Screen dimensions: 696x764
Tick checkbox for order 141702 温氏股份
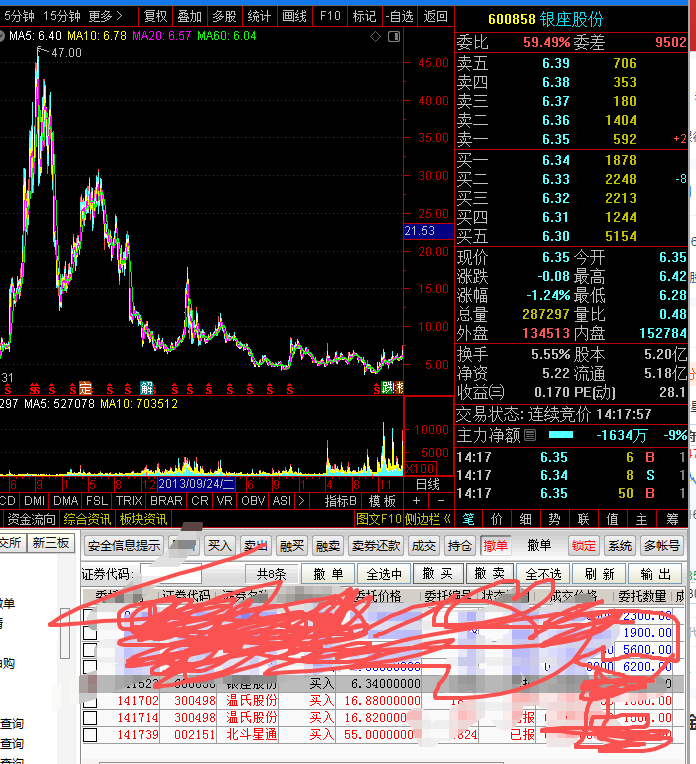(90, 701)
